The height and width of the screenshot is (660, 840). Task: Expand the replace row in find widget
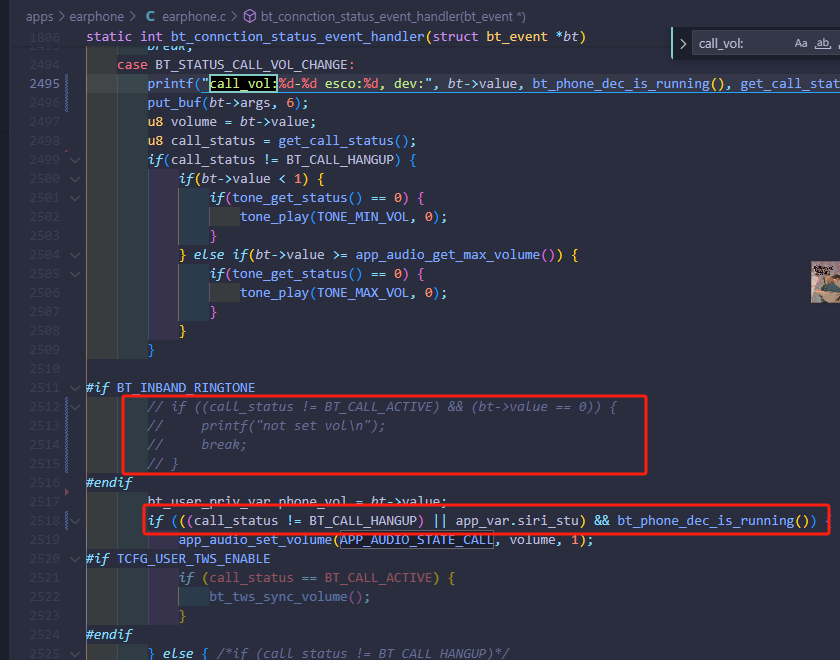683,44
